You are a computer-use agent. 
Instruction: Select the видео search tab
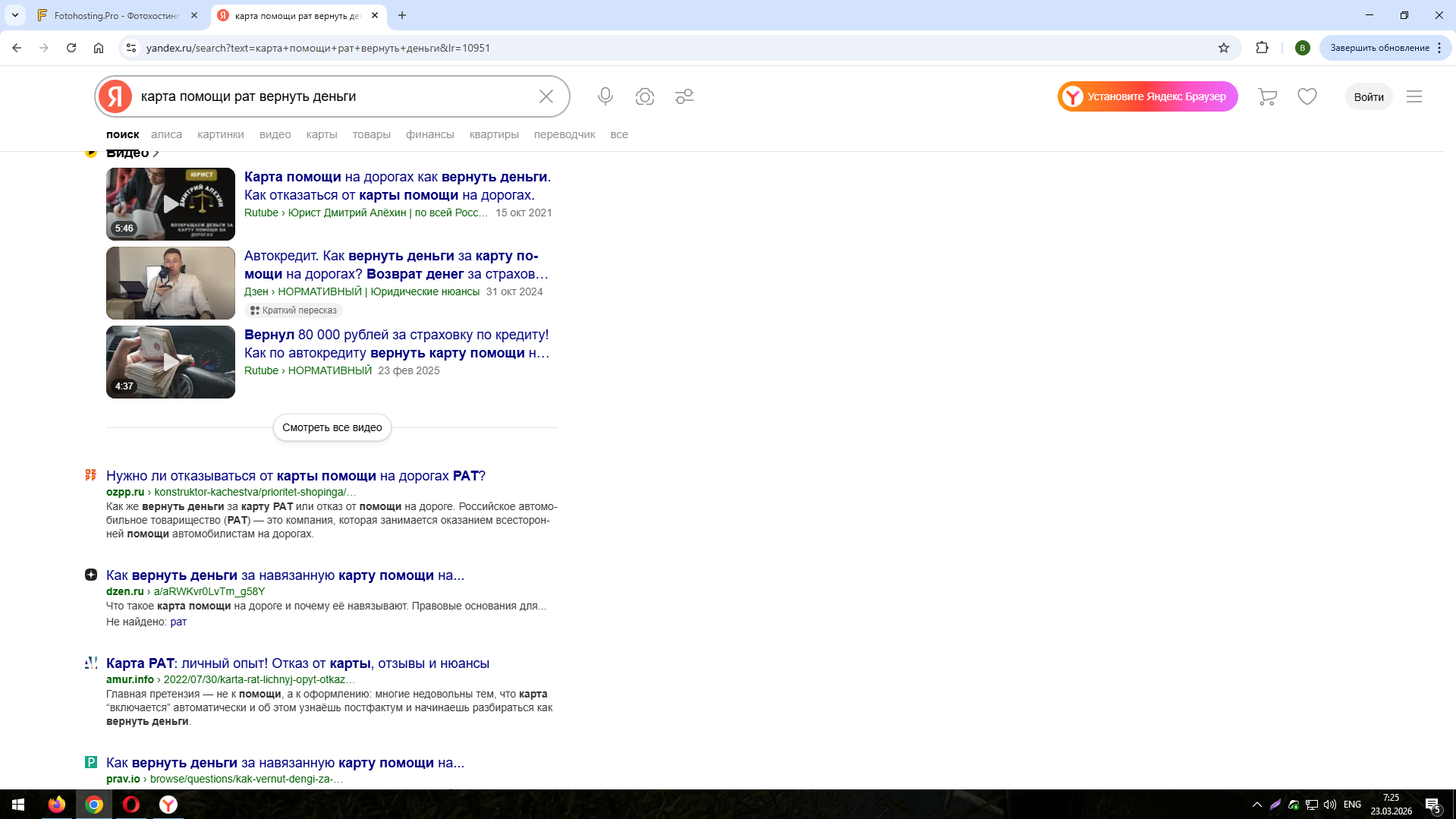[x=275, y=134]
